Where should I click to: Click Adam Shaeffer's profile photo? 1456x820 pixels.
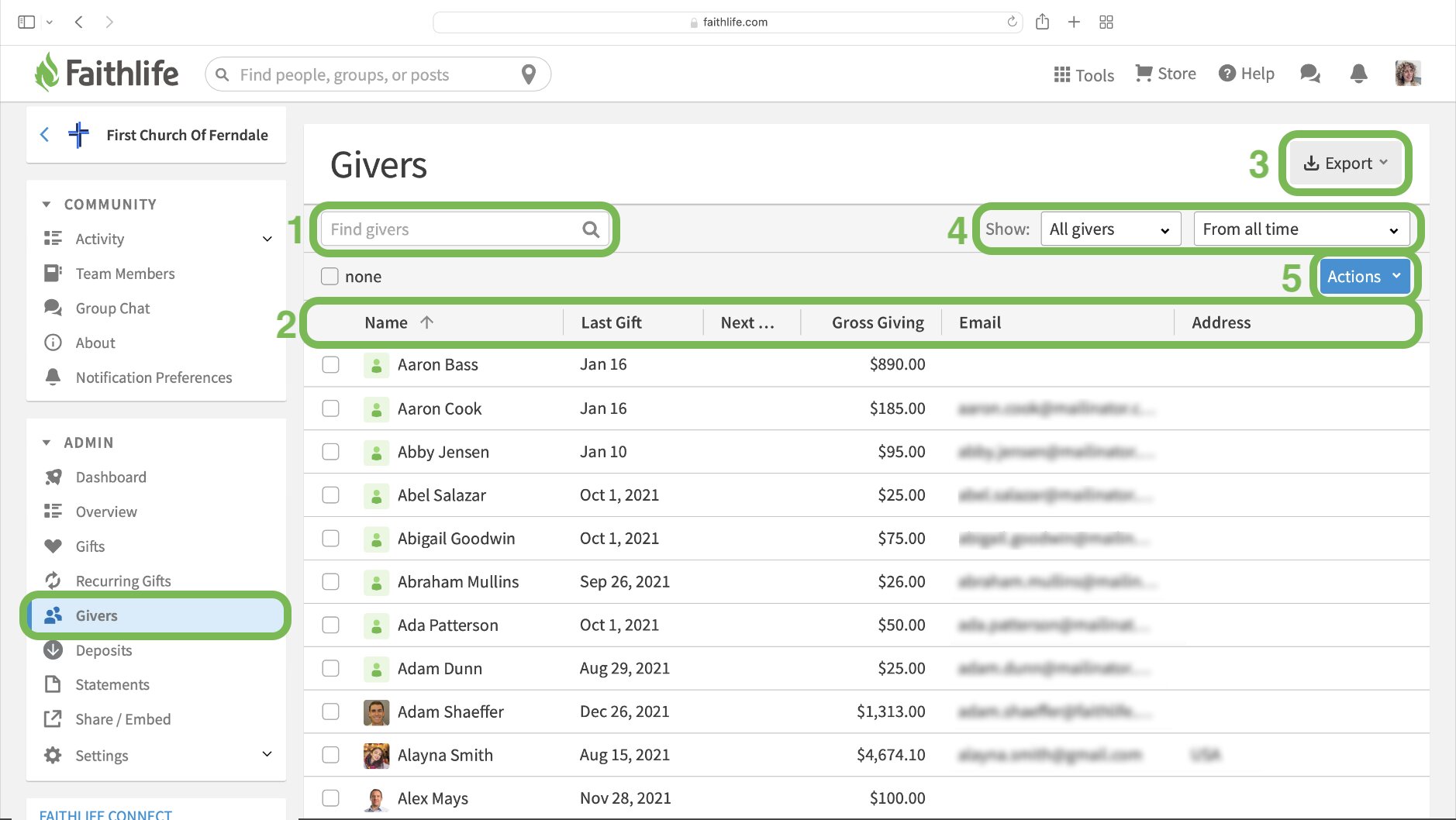pos(376,712)
